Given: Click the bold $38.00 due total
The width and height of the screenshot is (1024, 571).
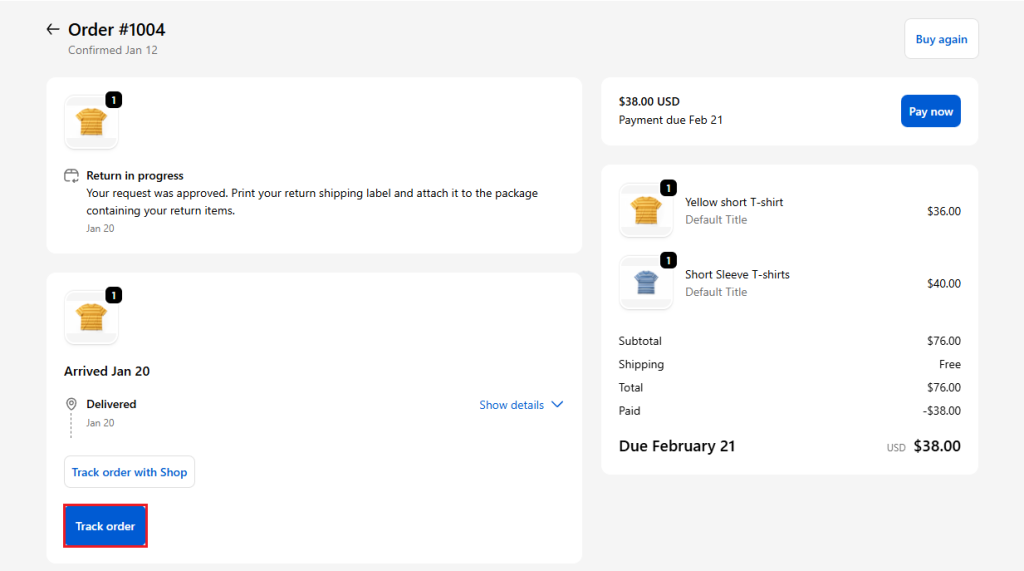Looking at the screenshot, I should [936, 446].
